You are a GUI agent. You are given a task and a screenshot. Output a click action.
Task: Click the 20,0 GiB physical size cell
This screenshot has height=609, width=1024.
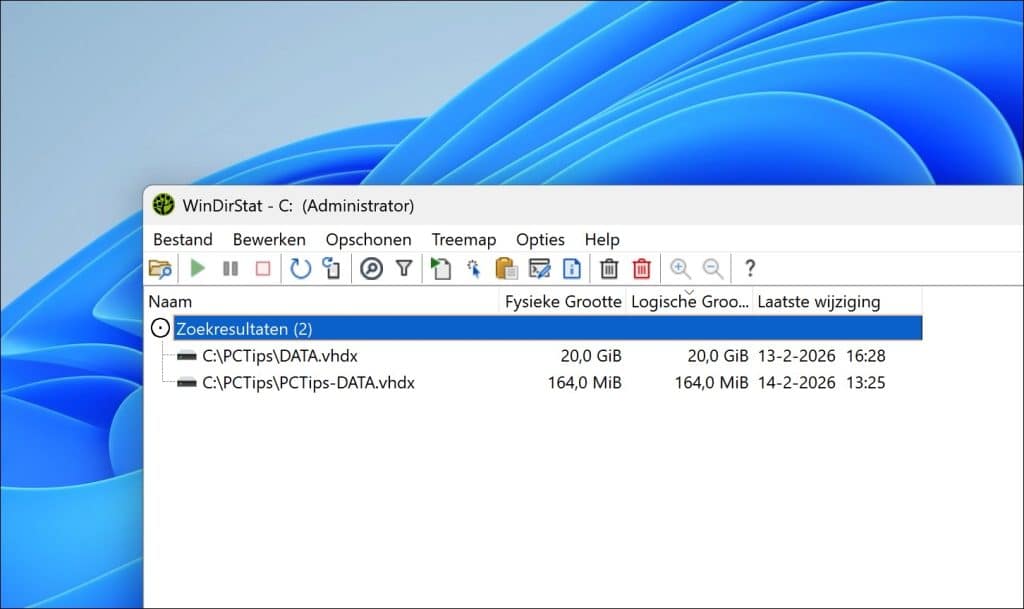tap(591, 356)
